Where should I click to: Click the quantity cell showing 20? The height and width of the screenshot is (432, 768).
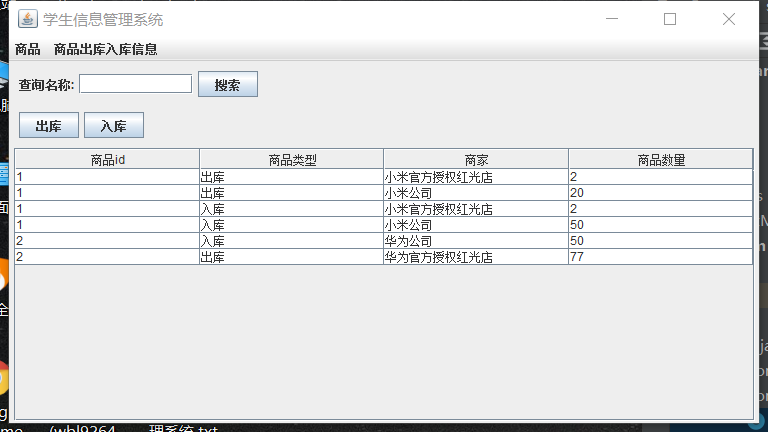click(x=660, y=193)
